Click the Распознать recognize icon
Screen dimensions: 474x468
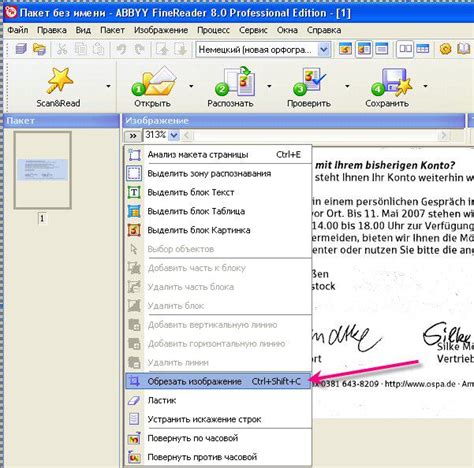[235, 81]
